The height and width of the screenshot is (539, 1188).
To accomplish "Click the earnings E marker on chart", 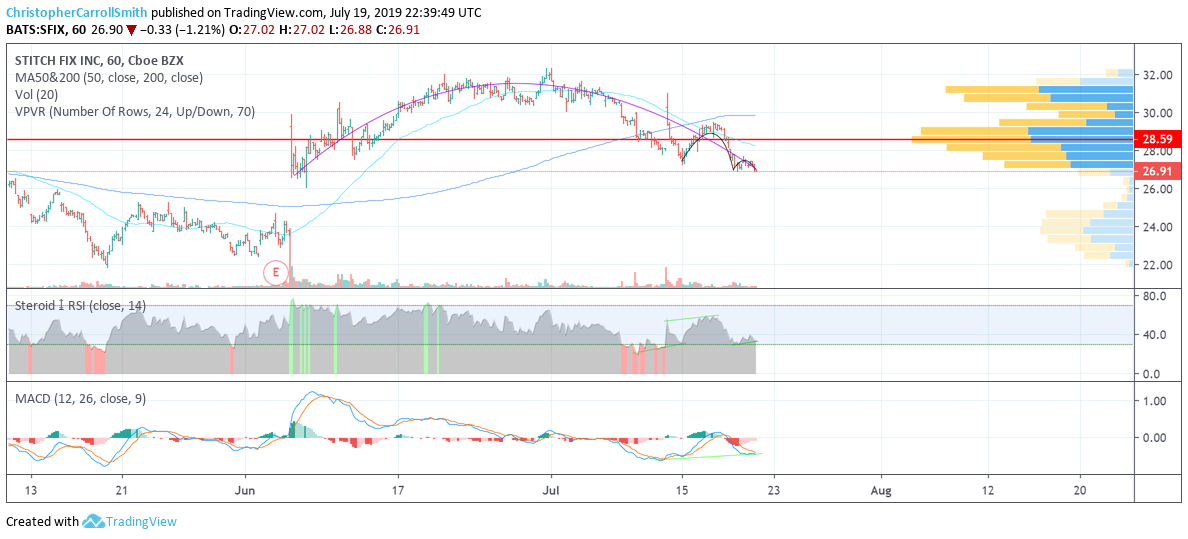I will pos(276,271).
